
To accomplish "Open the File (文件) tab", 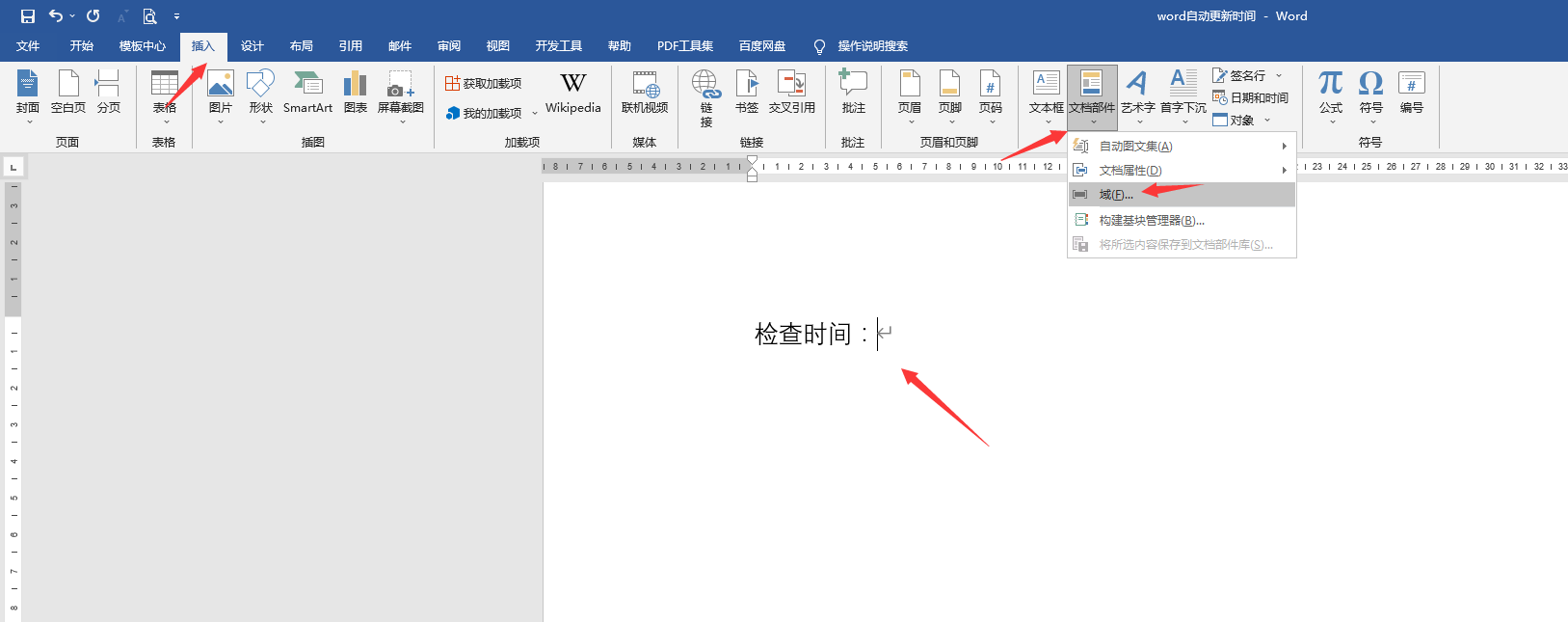I will (28, 46).
